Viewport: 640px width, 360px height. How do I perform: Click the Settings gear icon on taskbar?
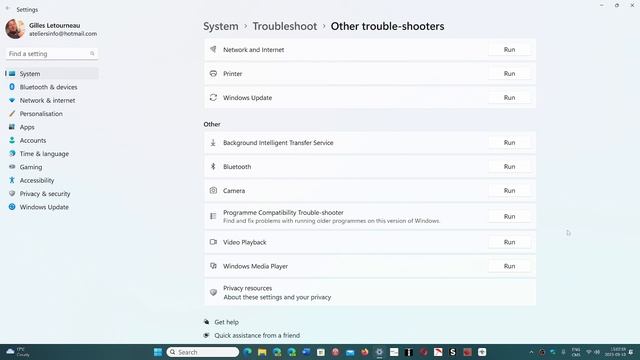pyautogui.click(x=379, y=352)
